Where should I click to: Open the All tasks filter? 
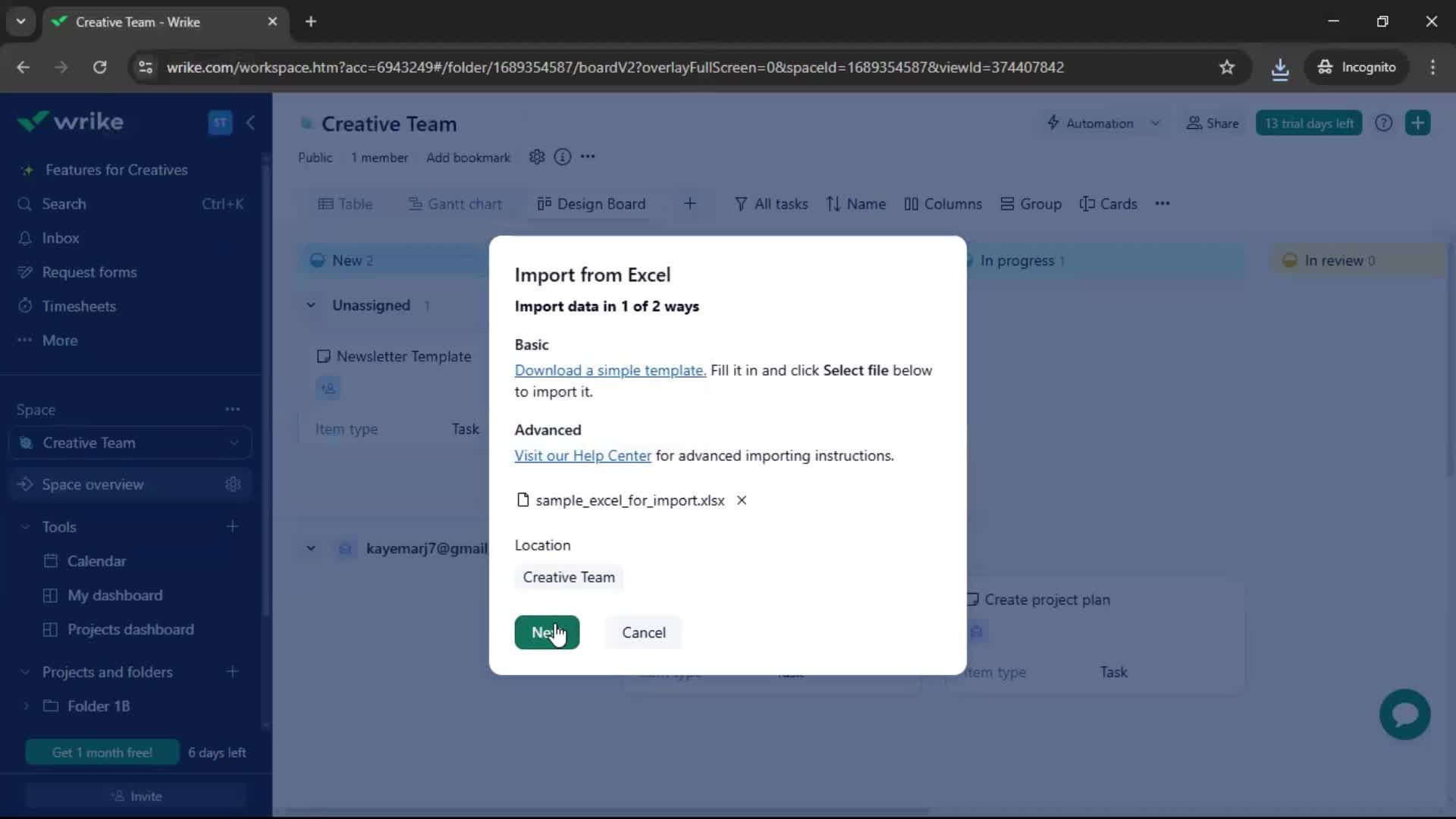(771, 204)
